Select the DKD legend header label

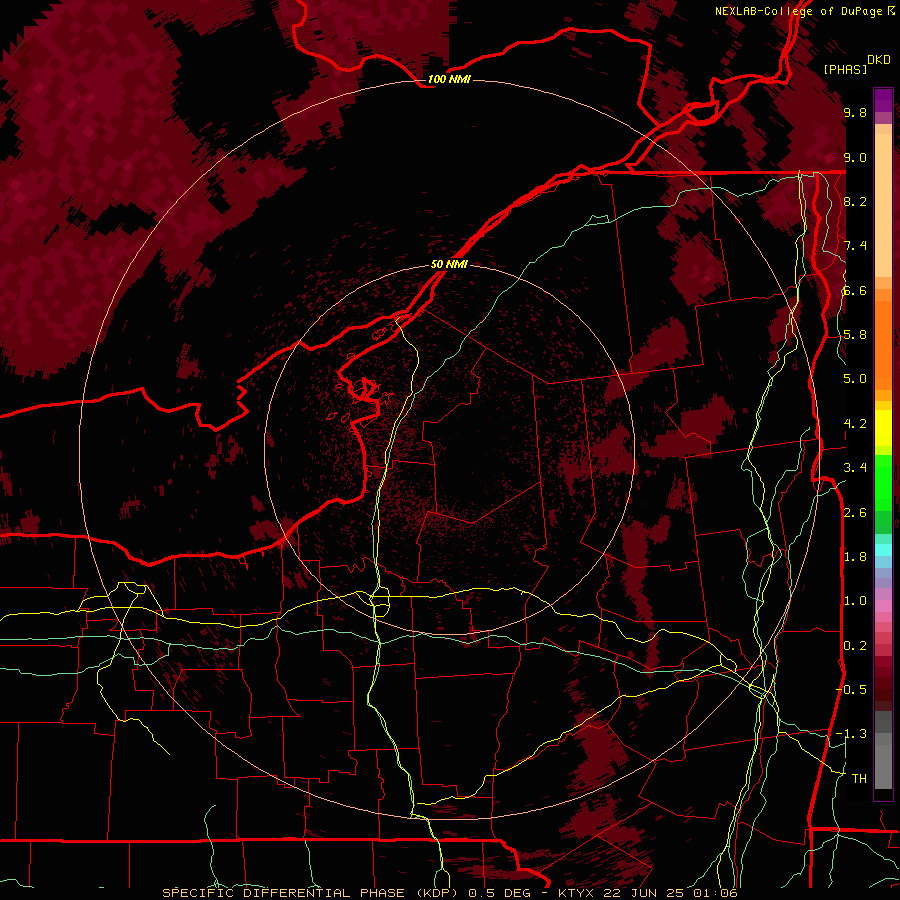click(x=879, y=60)
